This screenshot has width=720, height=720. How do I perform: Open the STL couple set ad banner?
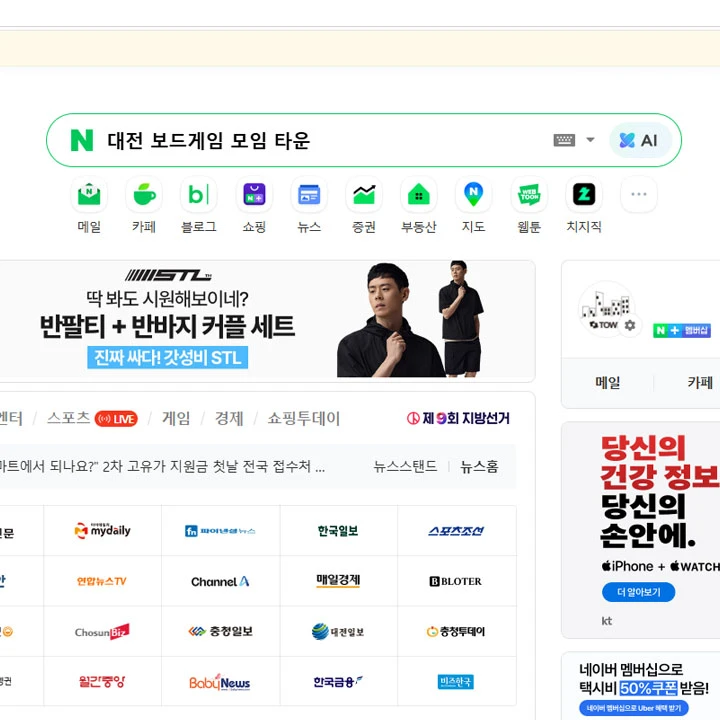[266, 321]
